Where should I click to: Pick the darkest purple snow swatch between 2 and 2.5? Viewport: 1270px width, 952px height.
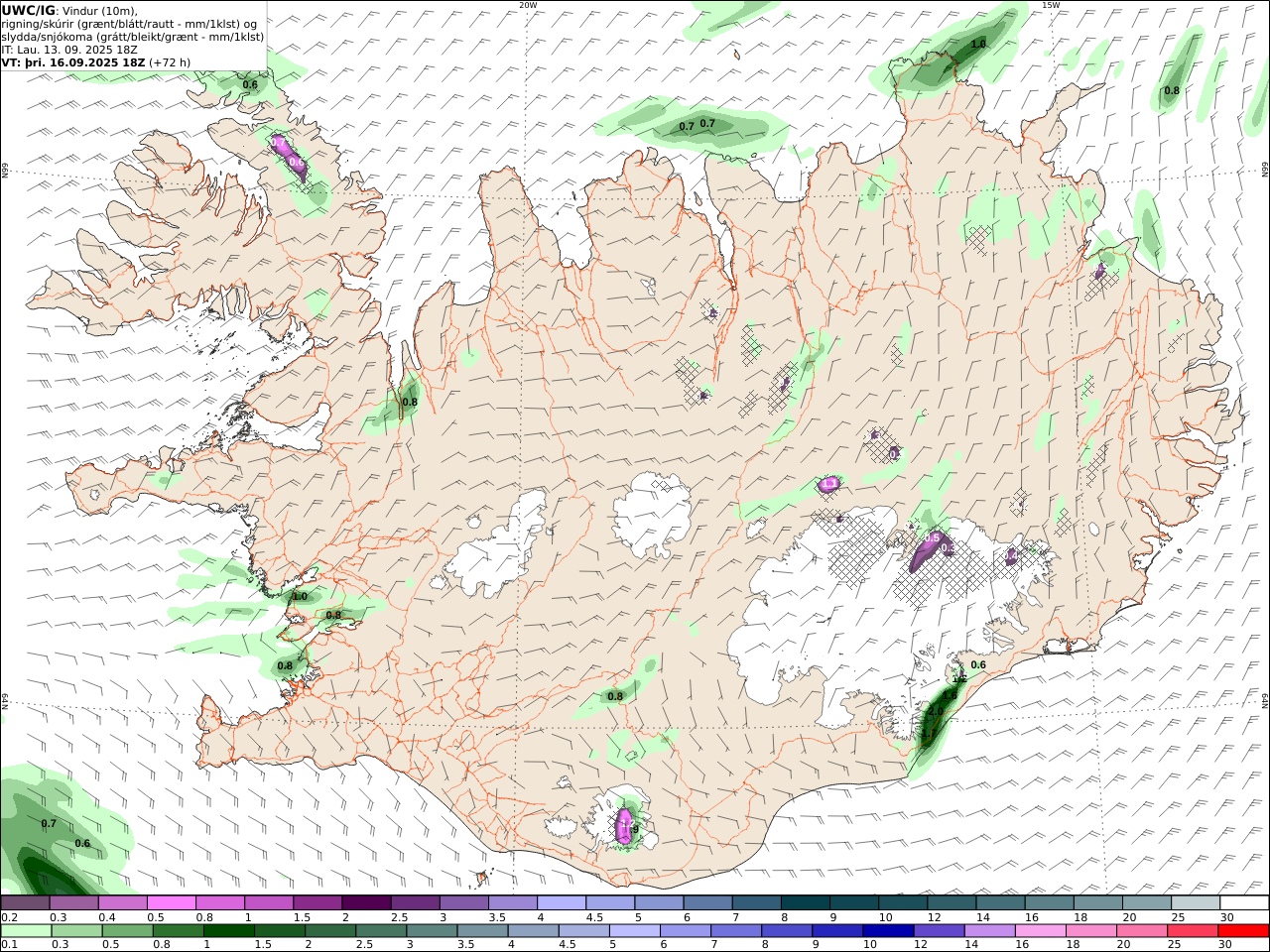point(366,902)
